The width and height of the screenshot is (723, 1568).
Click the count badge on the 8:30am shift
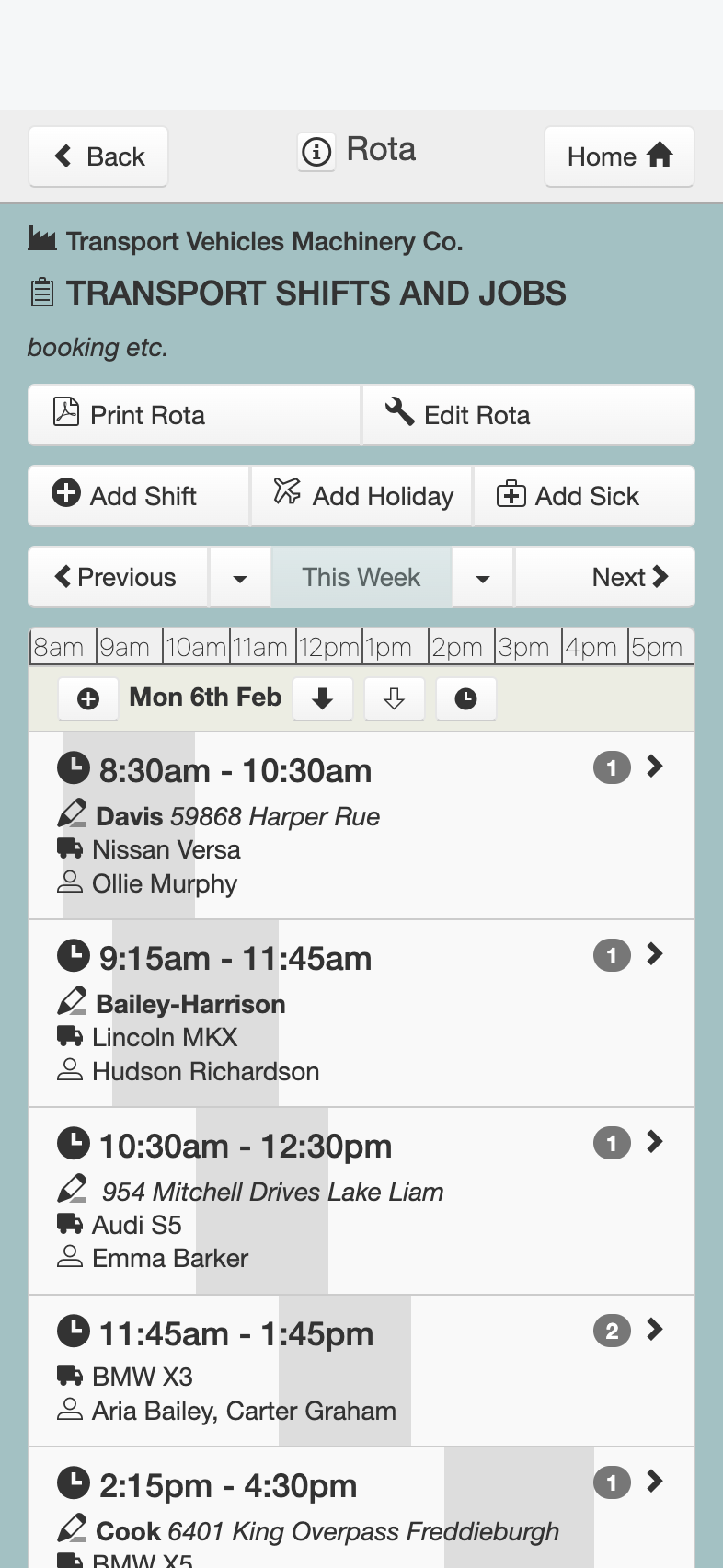coord(612,767)
